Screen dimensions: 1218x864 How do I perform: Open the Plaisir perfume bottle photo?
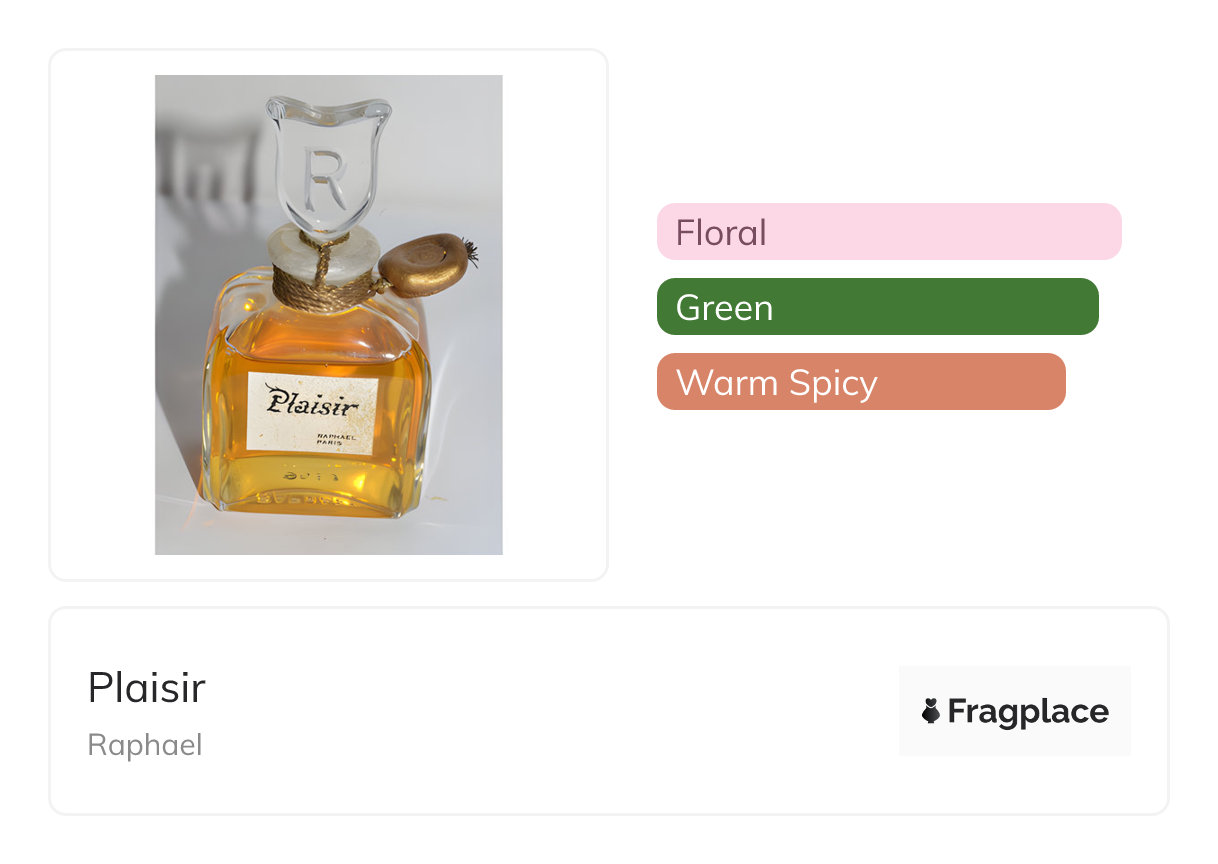(328, 314)
